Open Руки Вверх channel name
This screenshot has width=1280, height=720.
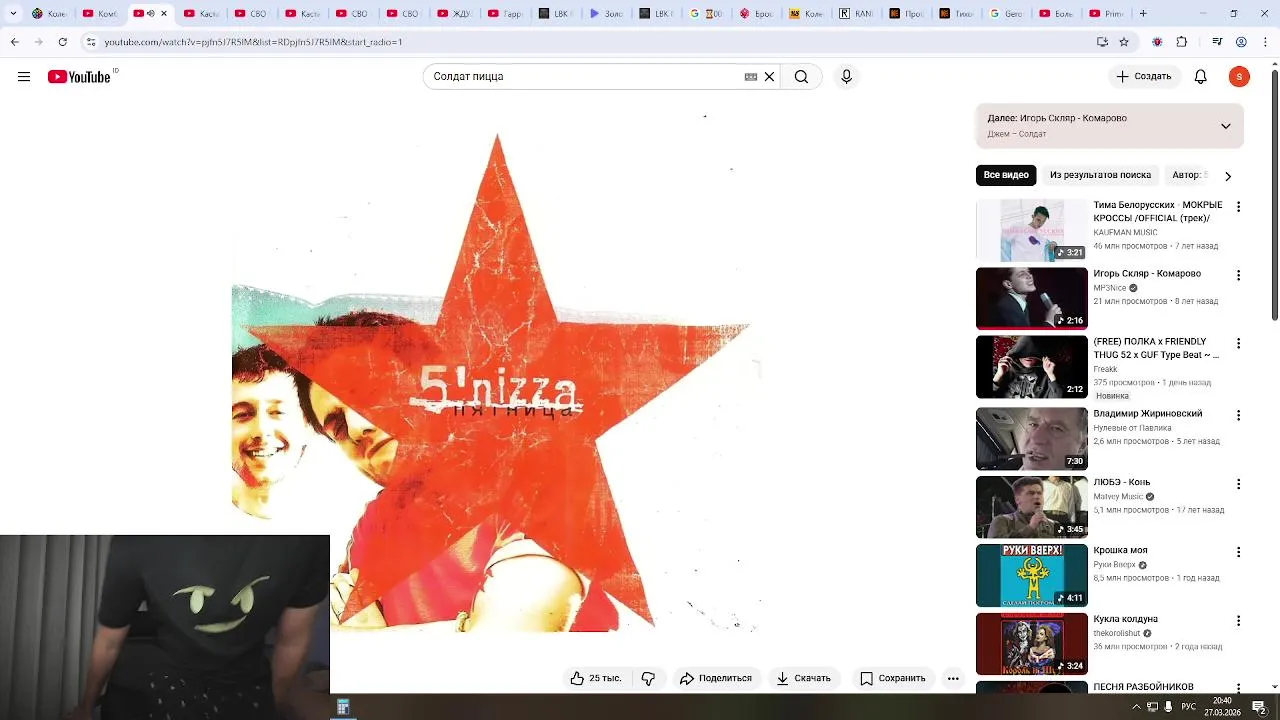[x=1114, y=565]
